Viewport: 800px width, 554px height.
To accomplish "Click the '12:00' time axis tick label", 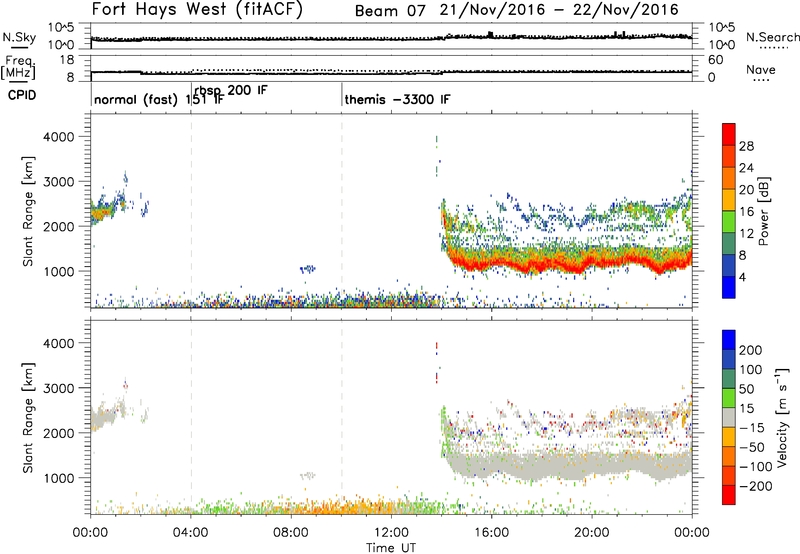I will pyautogui.click(x=391, y=533).
